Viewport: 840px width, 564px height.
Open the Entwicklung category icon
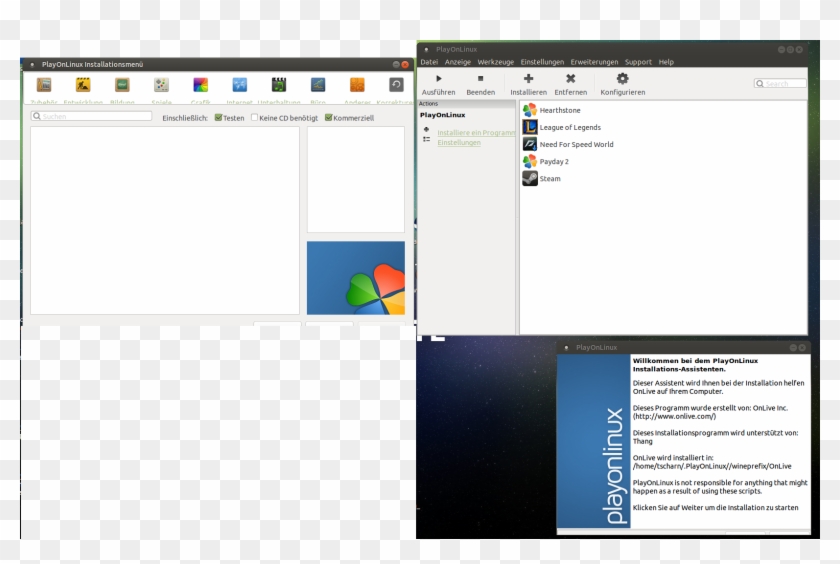[x=83, y=85]
